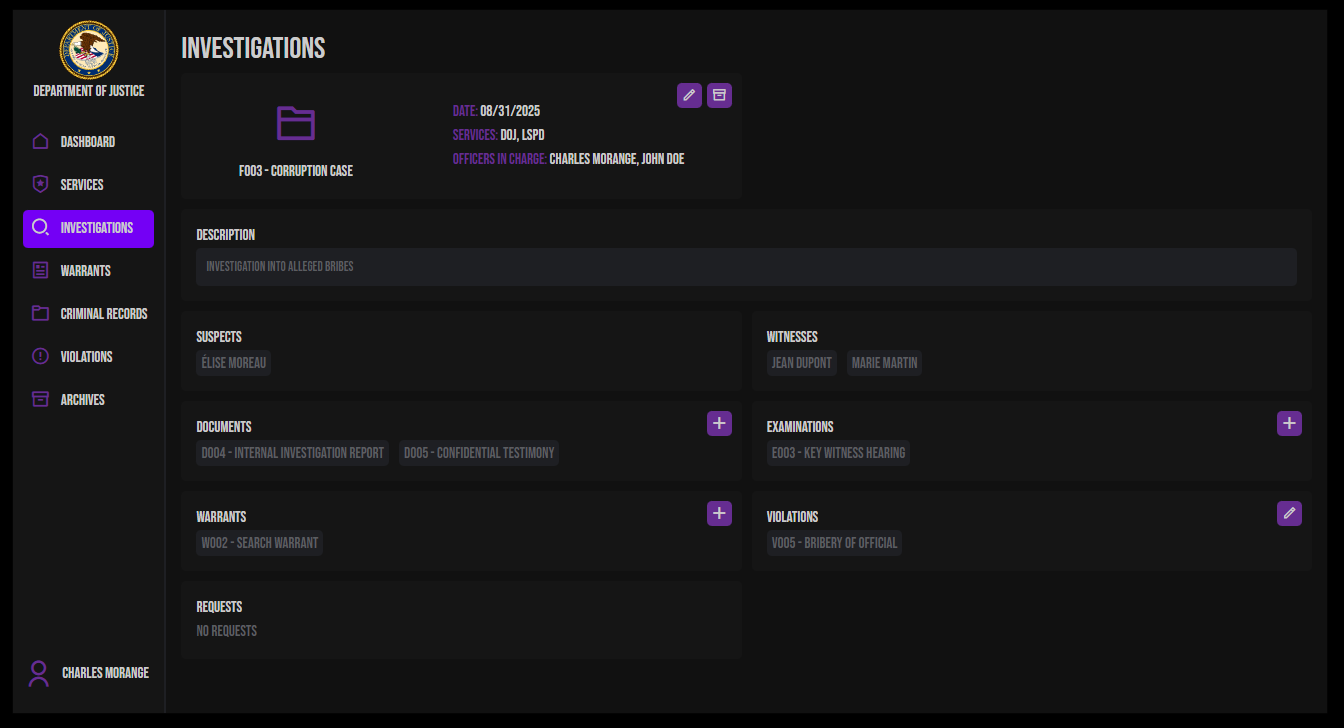Image resolution: width=1344 pixels, height=728 pixels.
Task: Add a new examination with plus icon
Action: click(x=1289, y=423)
